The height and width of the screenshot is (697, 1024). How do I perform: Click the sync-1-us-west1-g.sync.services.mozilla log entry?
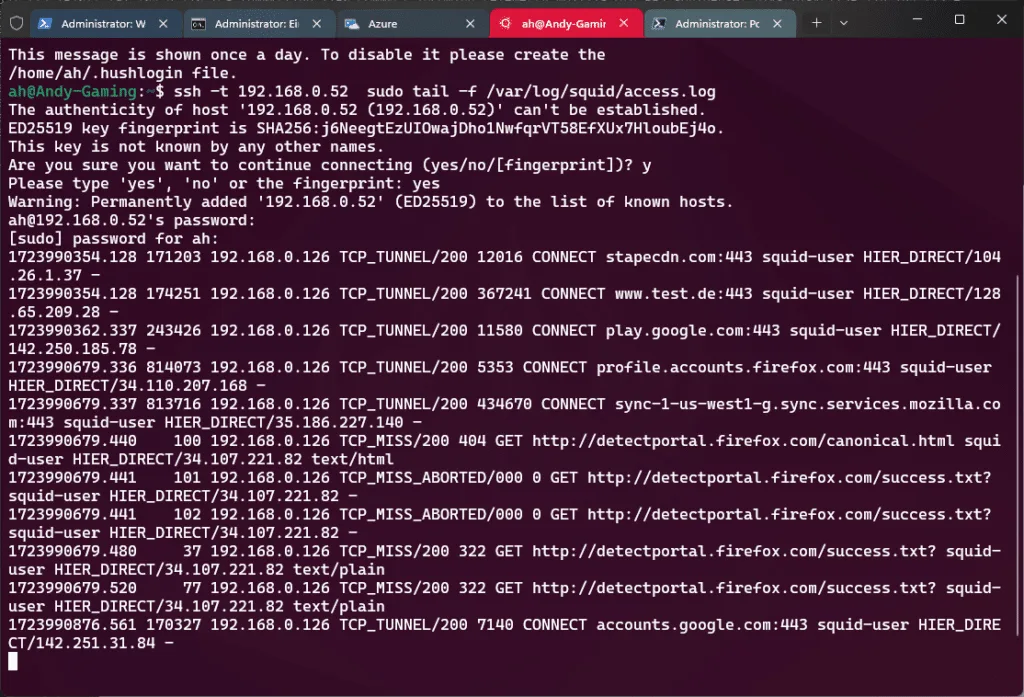[x=504, y=413]
